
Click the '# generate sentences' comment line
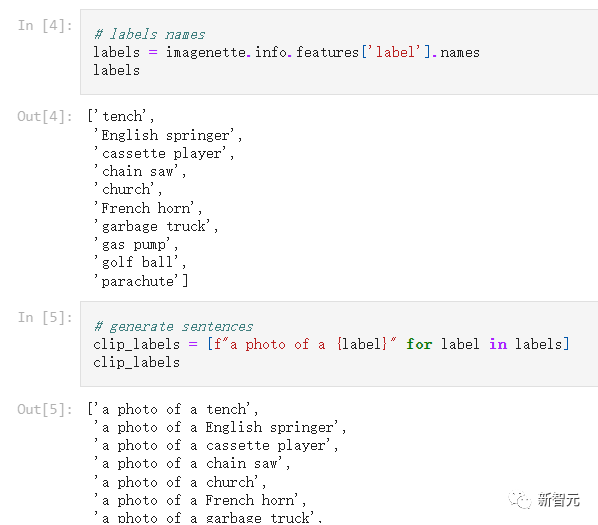tap(174, 326)
